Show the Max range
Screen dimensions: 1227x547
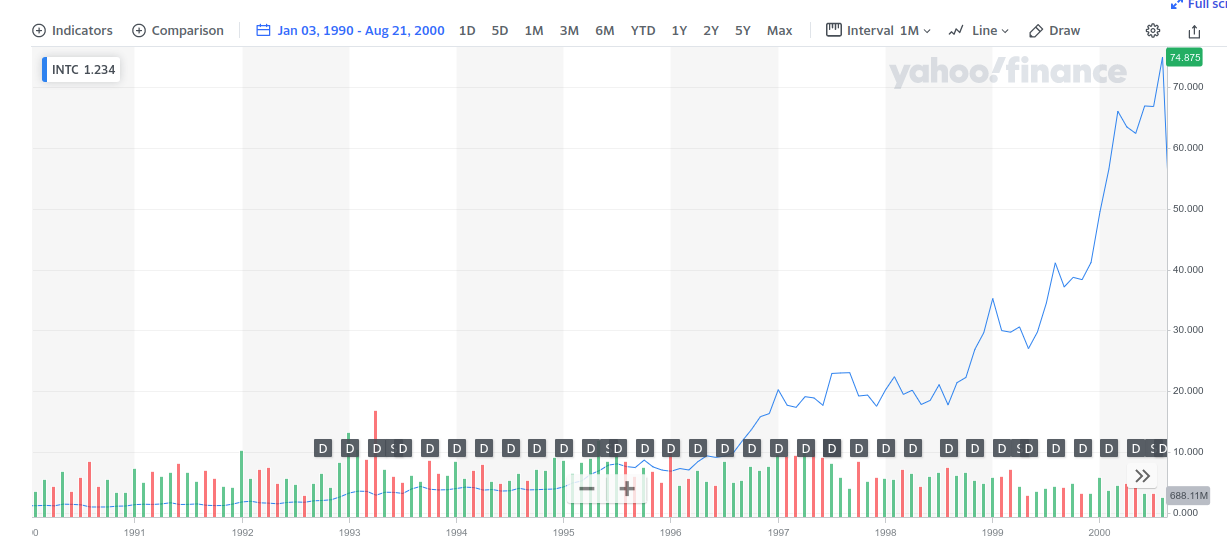[780, 30]
